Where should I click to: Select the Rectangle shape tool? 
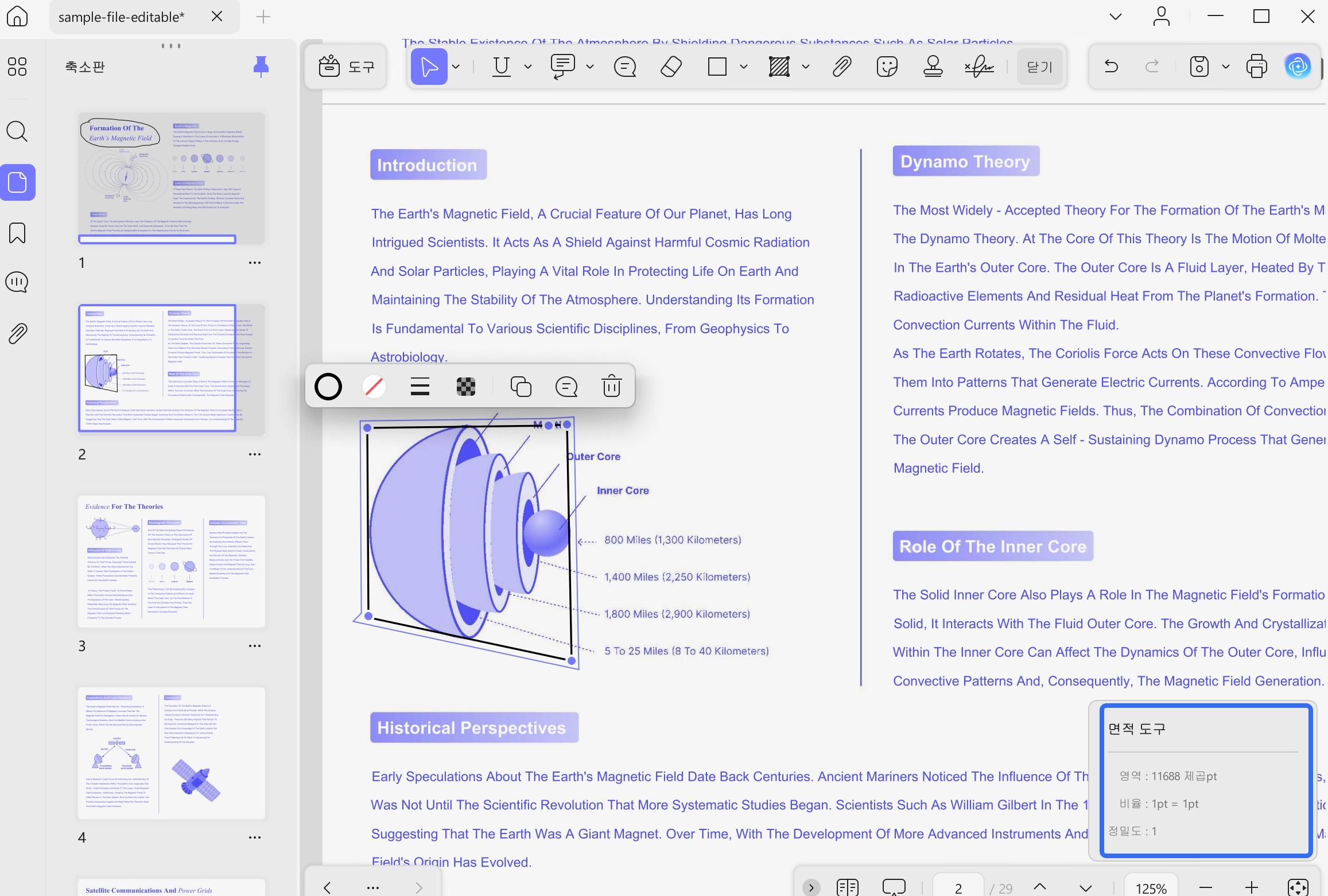(x=717, y=67)
